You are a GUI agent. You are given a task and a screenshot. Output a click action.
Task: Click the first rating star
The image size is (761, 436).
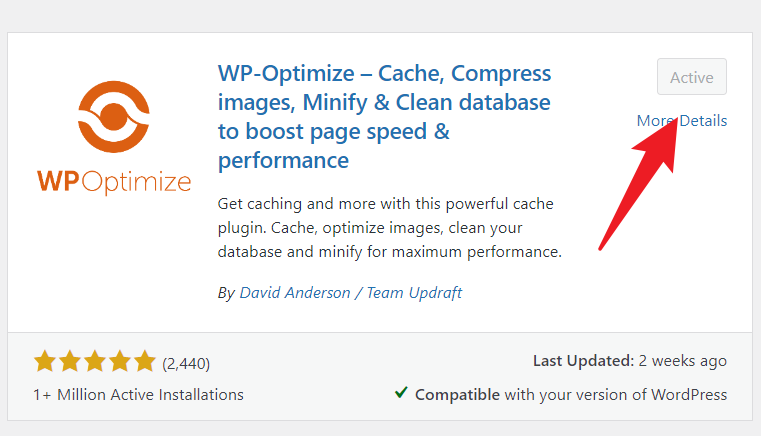click(44, 361)
